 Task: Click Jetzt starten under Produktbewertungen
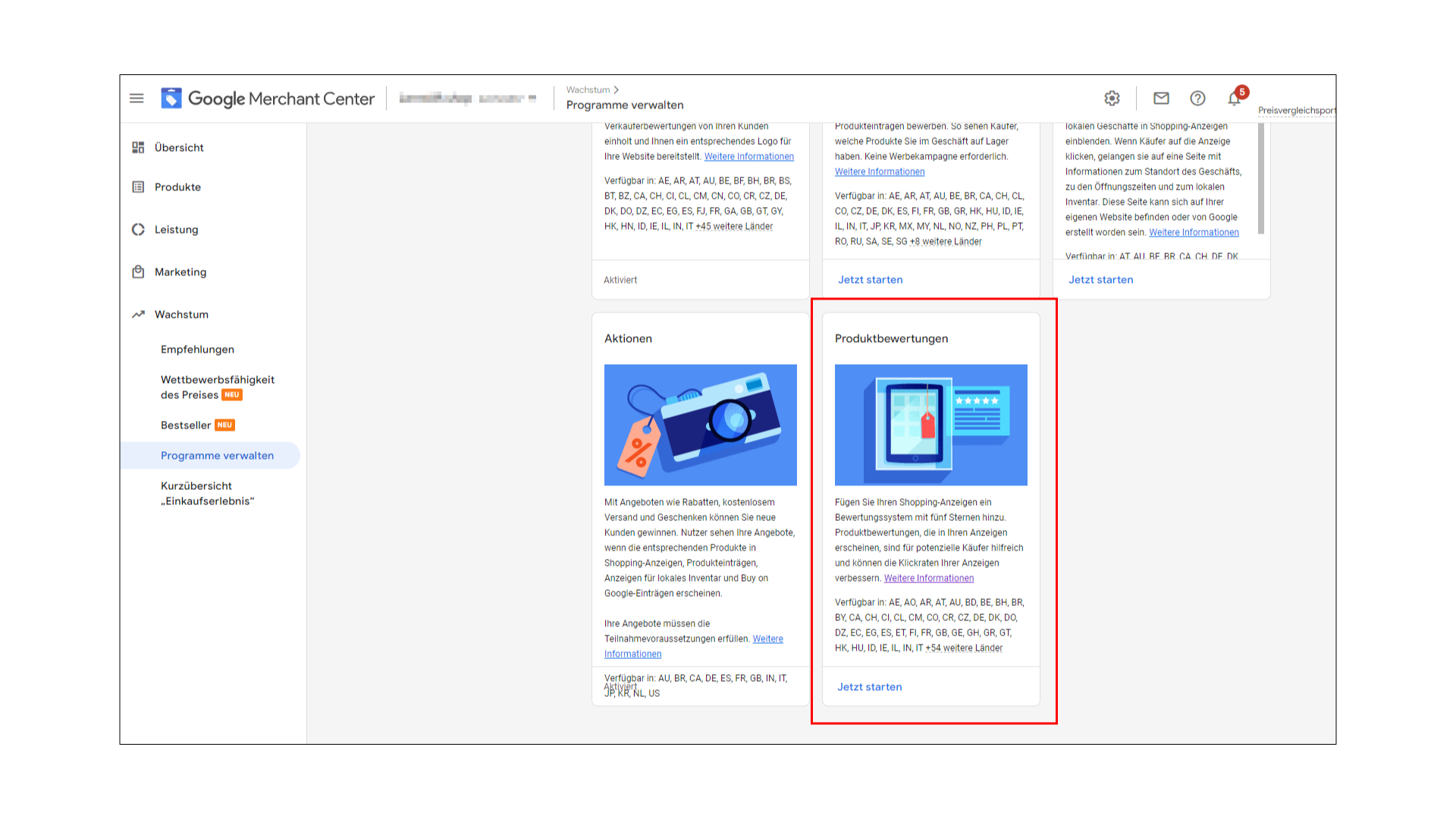[869, 687]
